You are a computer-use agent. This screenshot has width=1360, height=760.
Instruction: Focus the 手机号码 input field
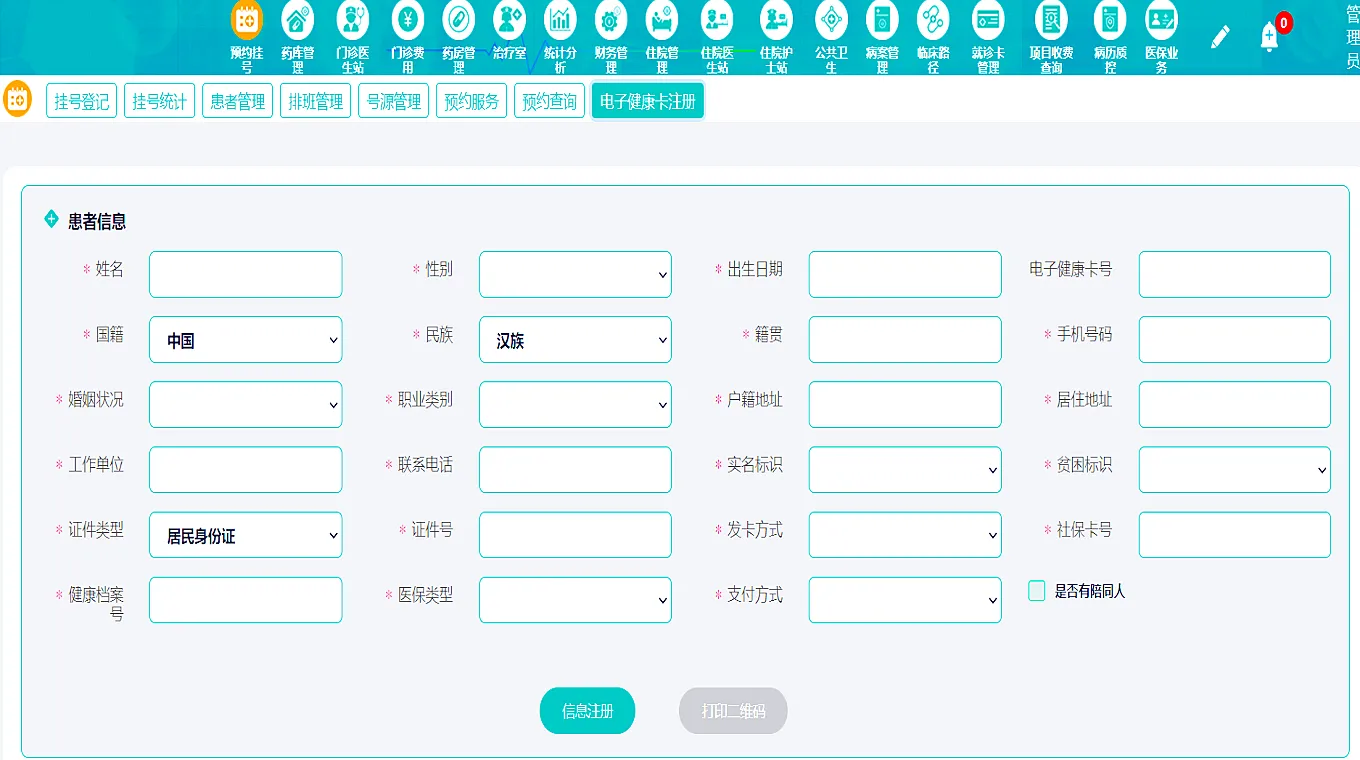(1235, 340)
